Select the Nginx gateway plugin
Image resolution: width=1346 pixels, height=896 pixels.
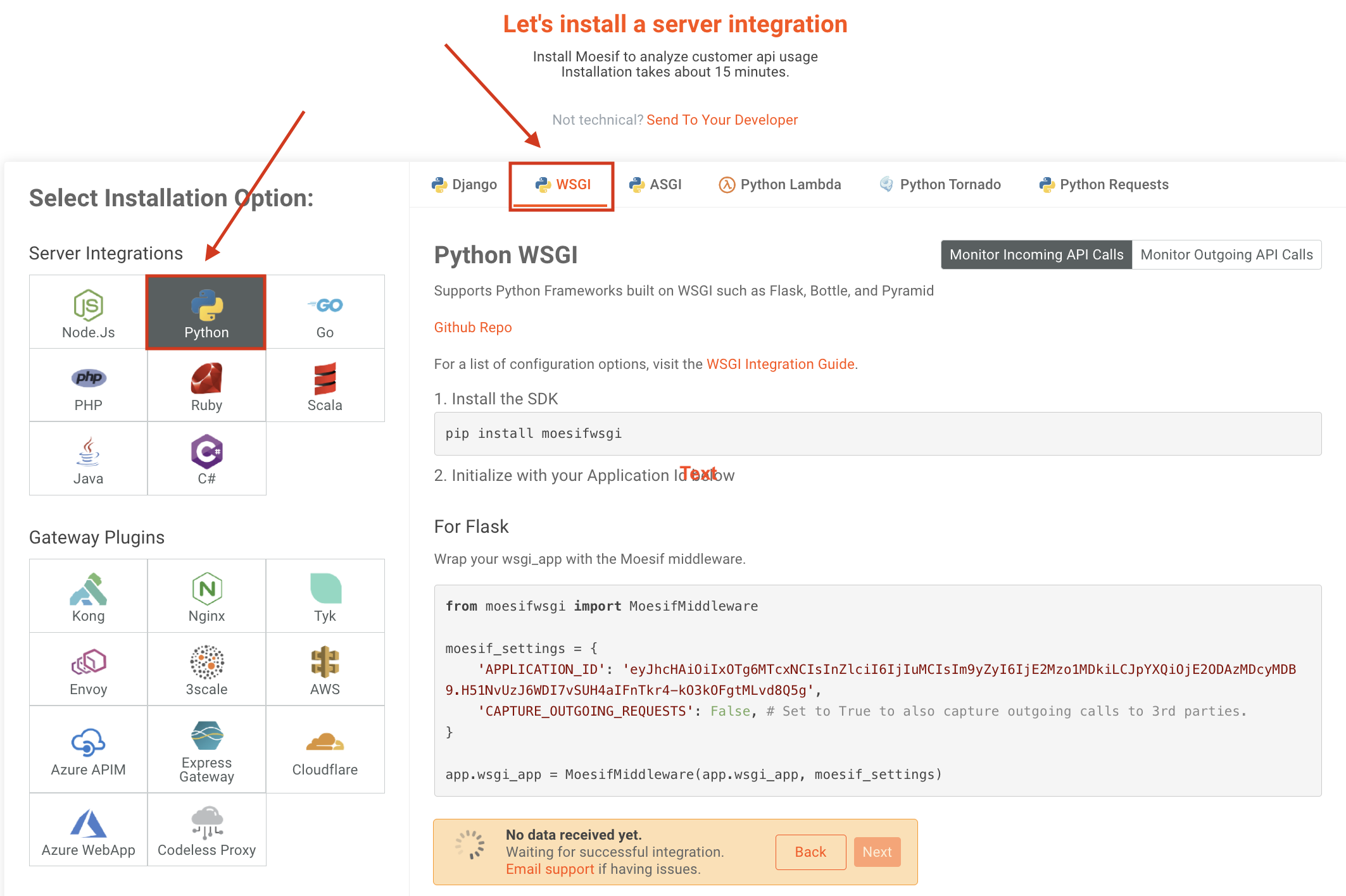click(206, 595)
